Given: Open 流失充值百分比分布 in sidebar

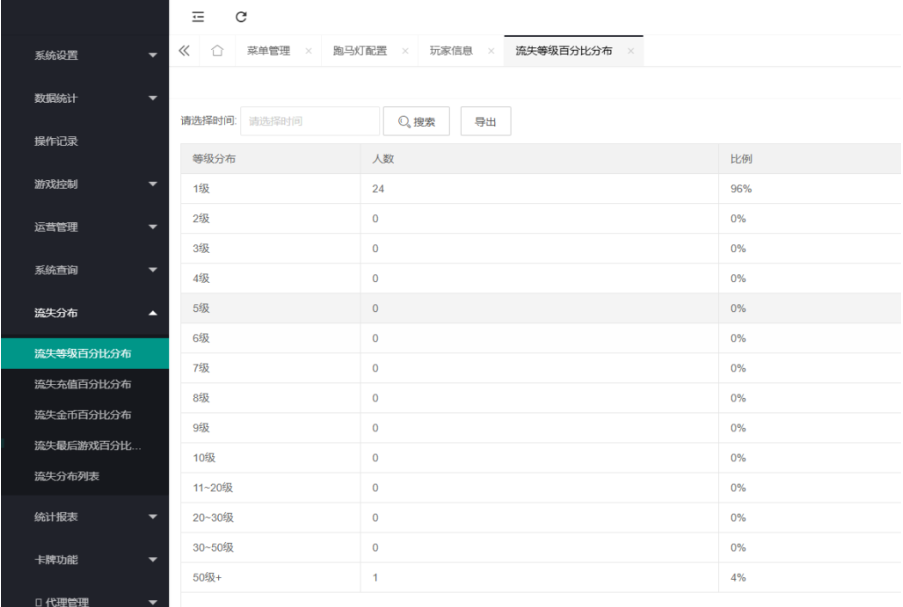Looking at the screenshot, I should (x=83, y=384).
